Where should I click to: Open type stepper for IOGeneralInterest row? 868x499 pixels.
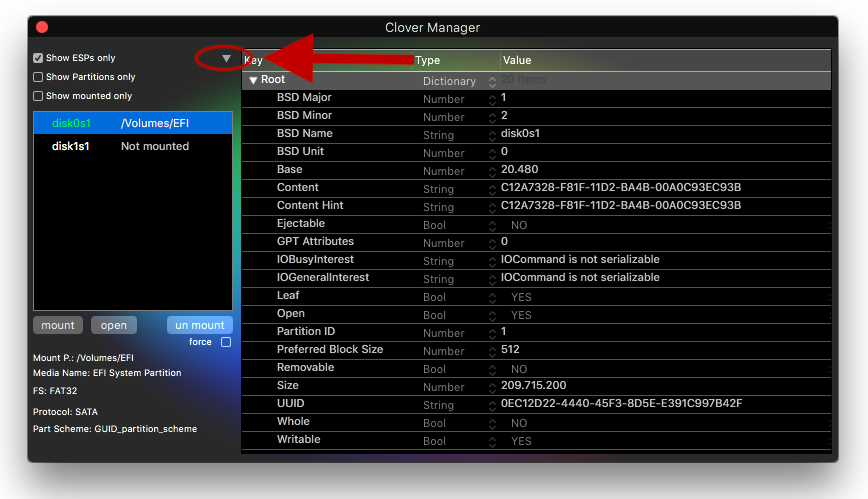(x=492, y=280)
